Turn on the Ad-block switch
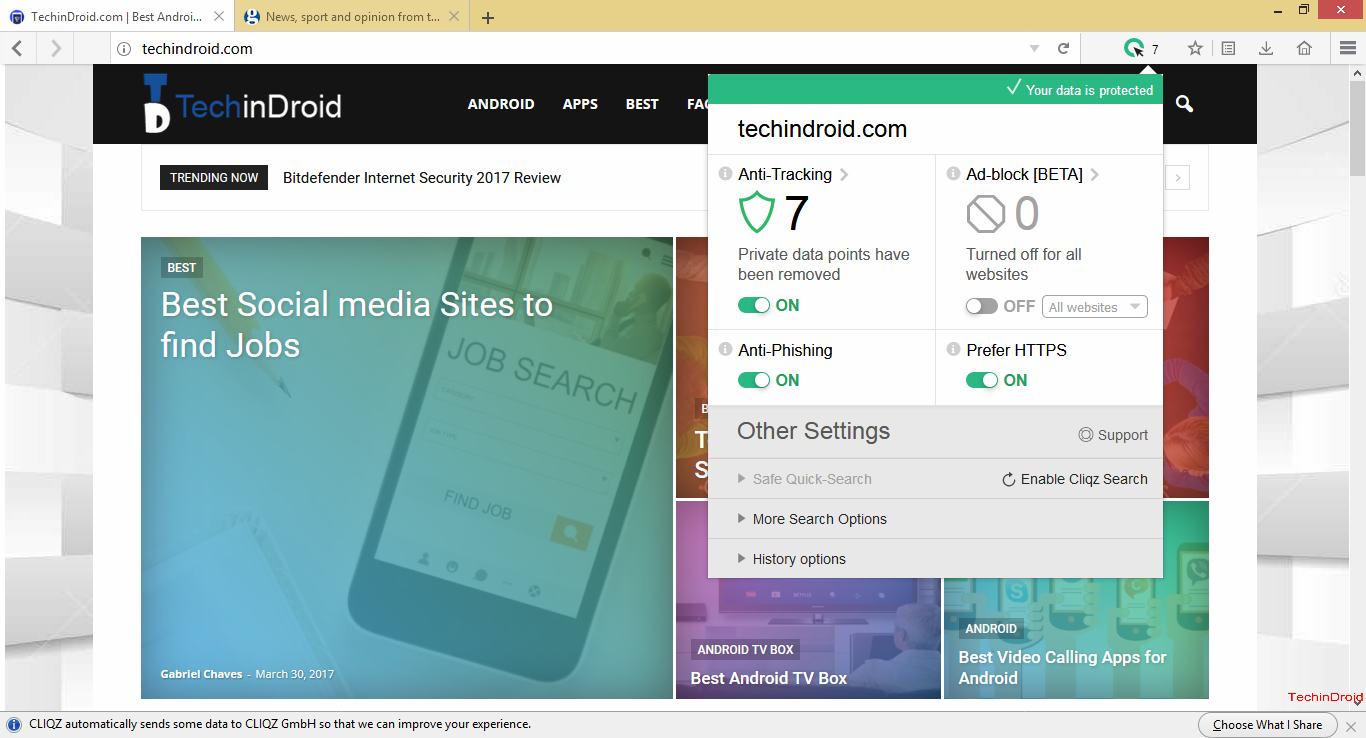Screen dimensions: 1366x738 982,306
